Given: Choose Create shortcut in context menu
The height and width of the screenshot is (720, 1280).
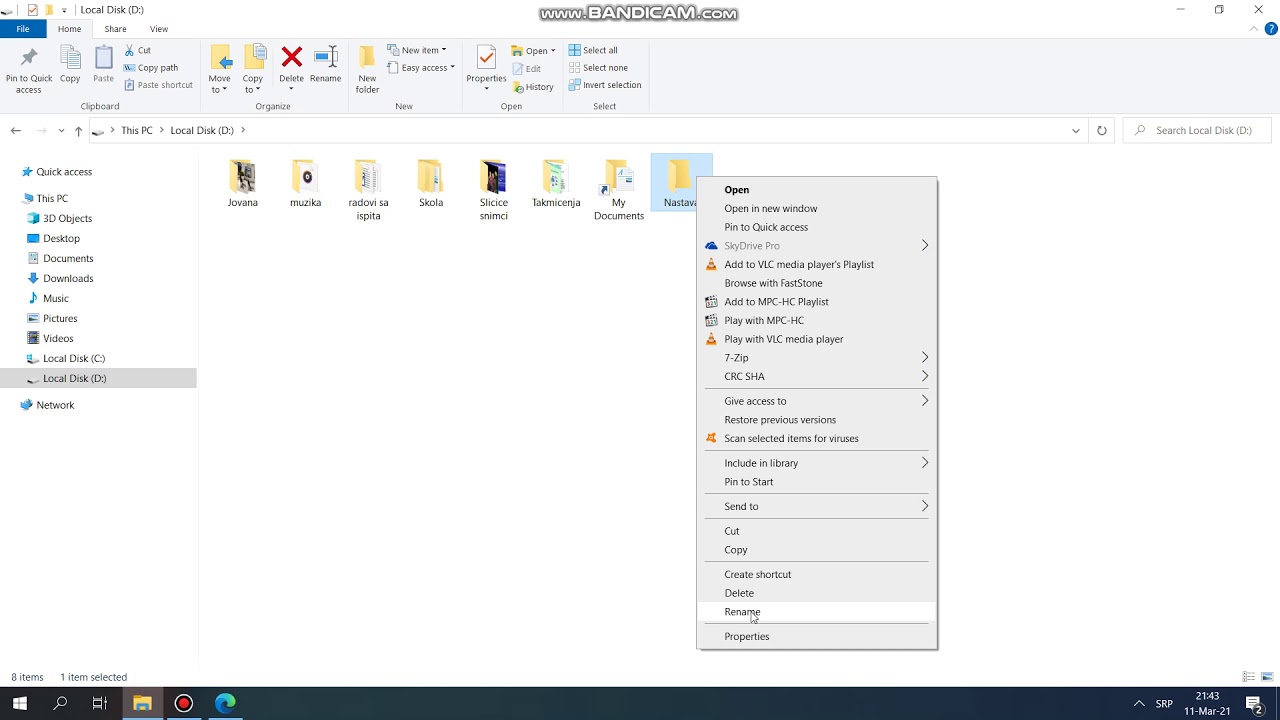Looking at the screenshot, I should tap(817, 574).
